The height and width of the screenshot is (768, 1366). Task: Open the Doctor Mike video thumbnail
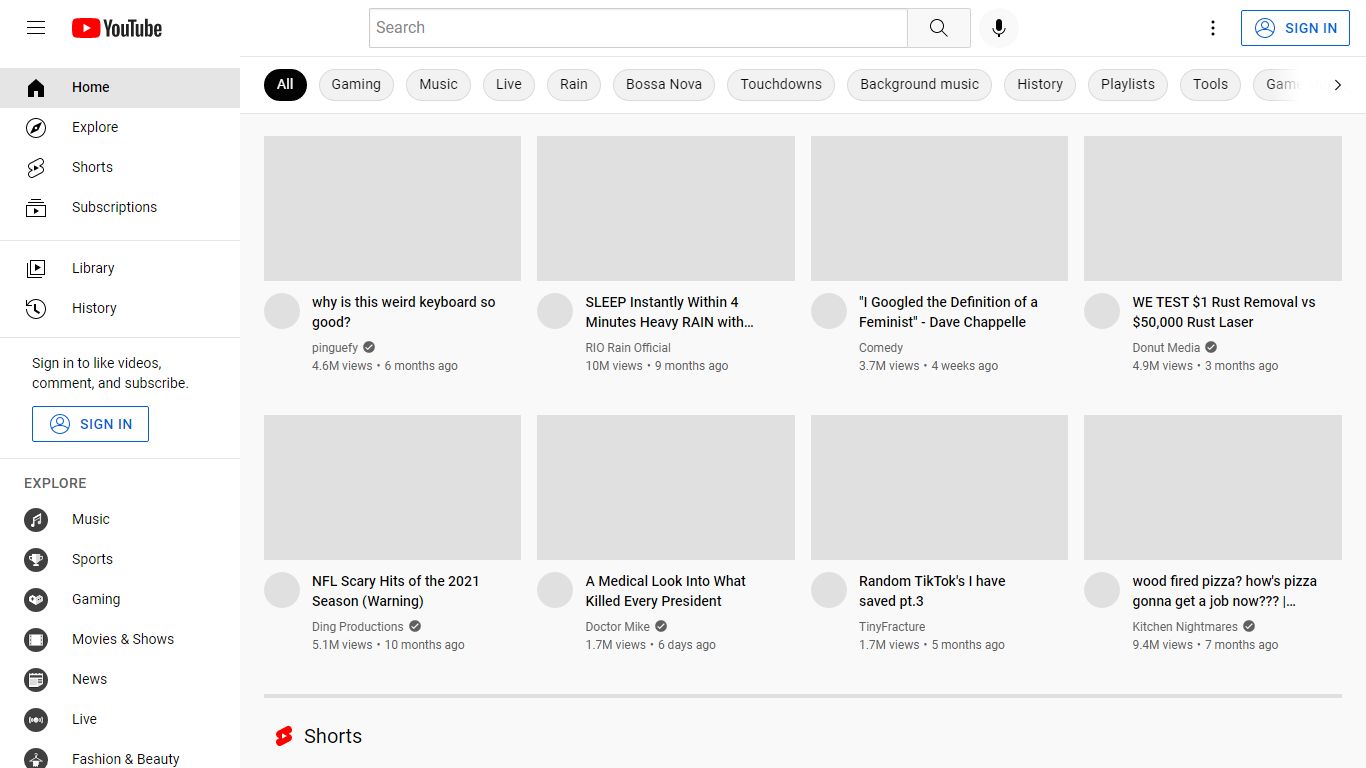pyautogui.click(x=666, y=487)
